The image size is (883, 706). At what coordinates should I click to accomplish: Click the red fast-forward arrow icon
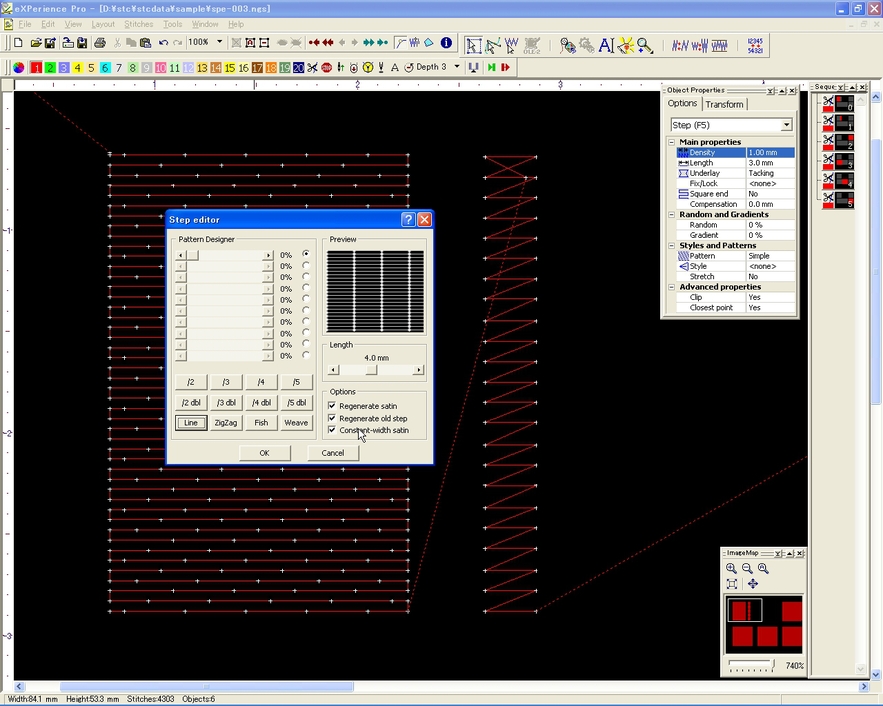[505, 68]
